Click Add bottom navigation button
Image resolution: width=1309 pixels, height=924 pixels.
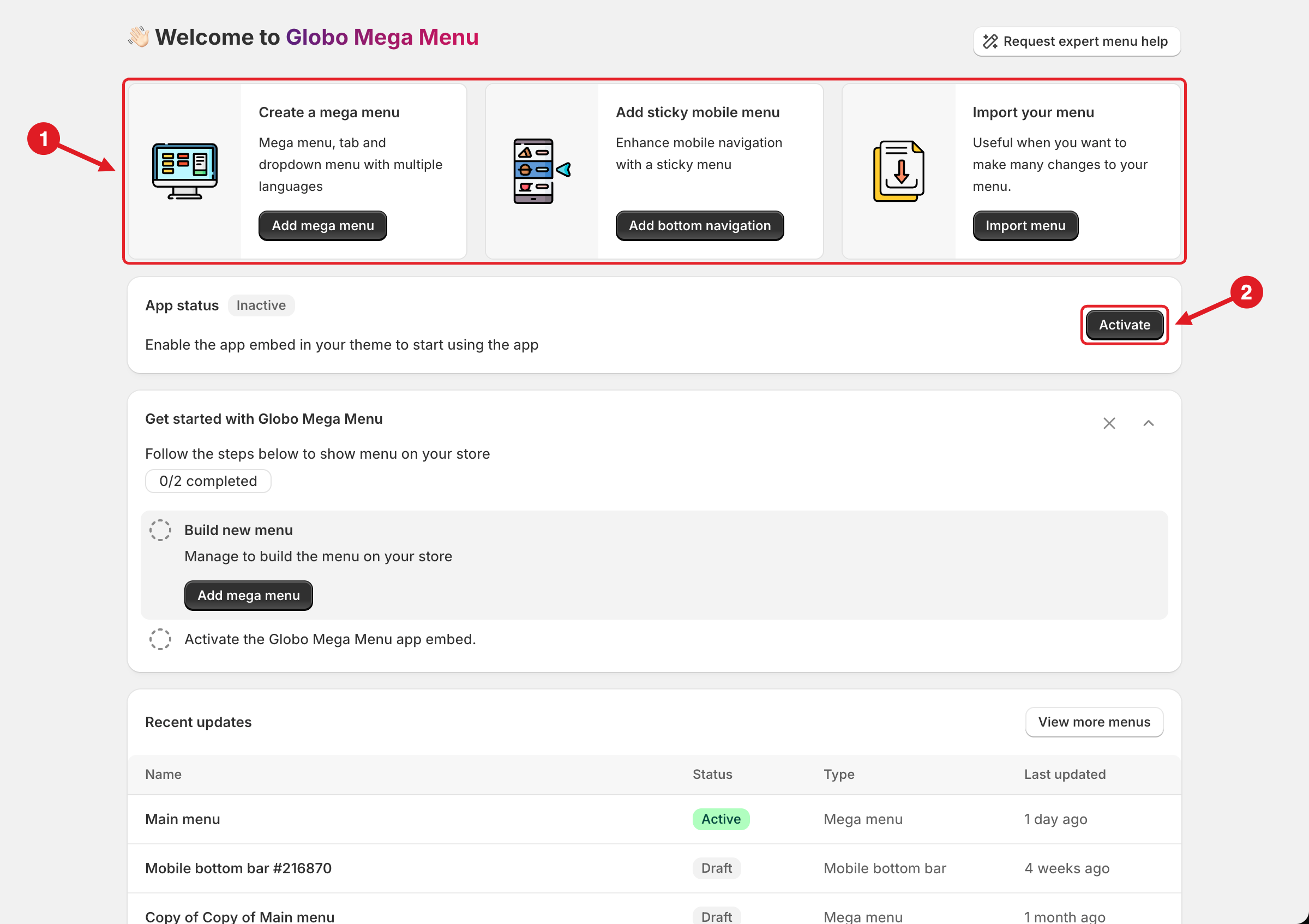[700, 226]
